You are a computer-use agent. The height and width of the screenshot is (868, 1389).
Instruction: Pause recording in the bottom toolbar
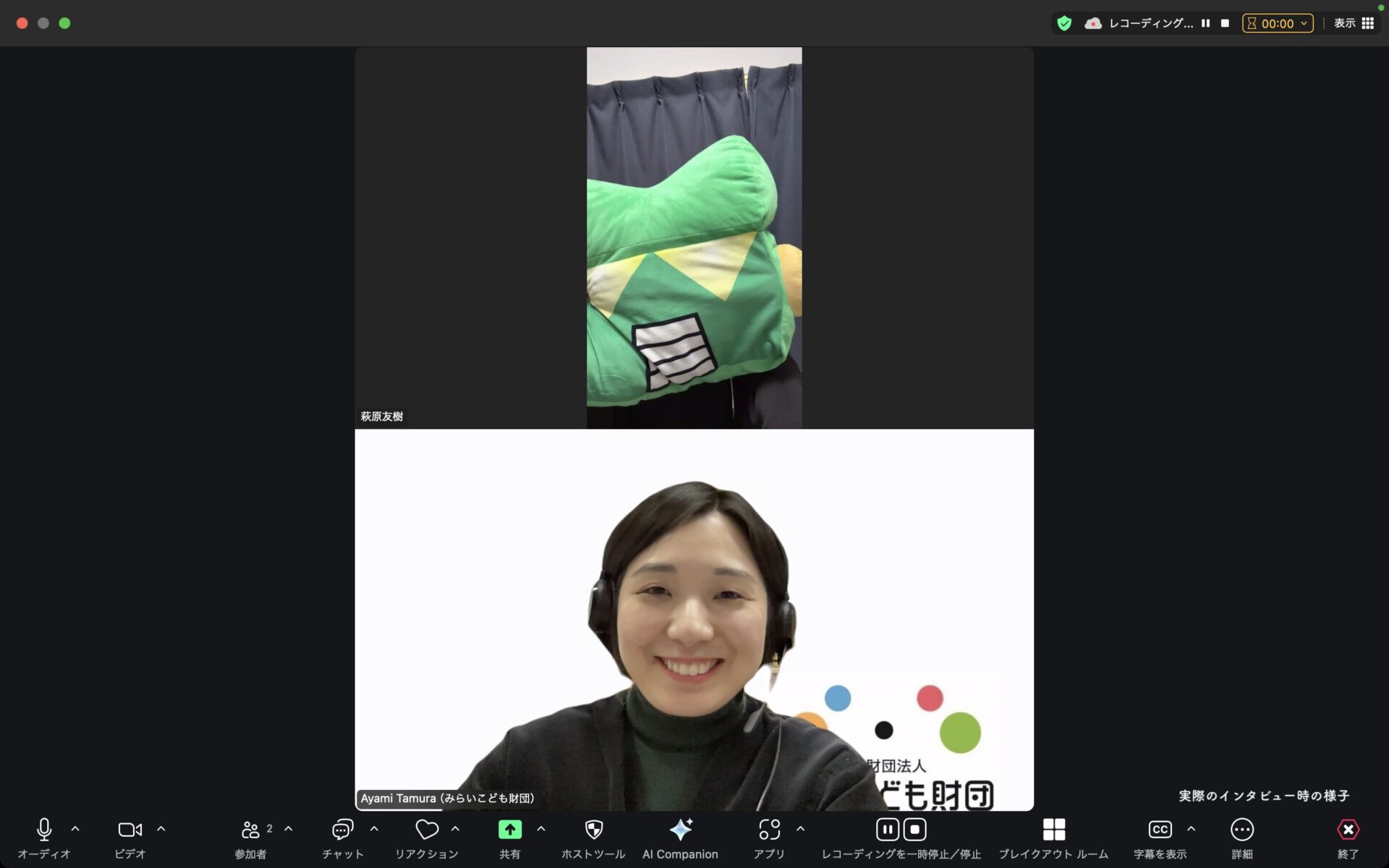coord(888,830)
